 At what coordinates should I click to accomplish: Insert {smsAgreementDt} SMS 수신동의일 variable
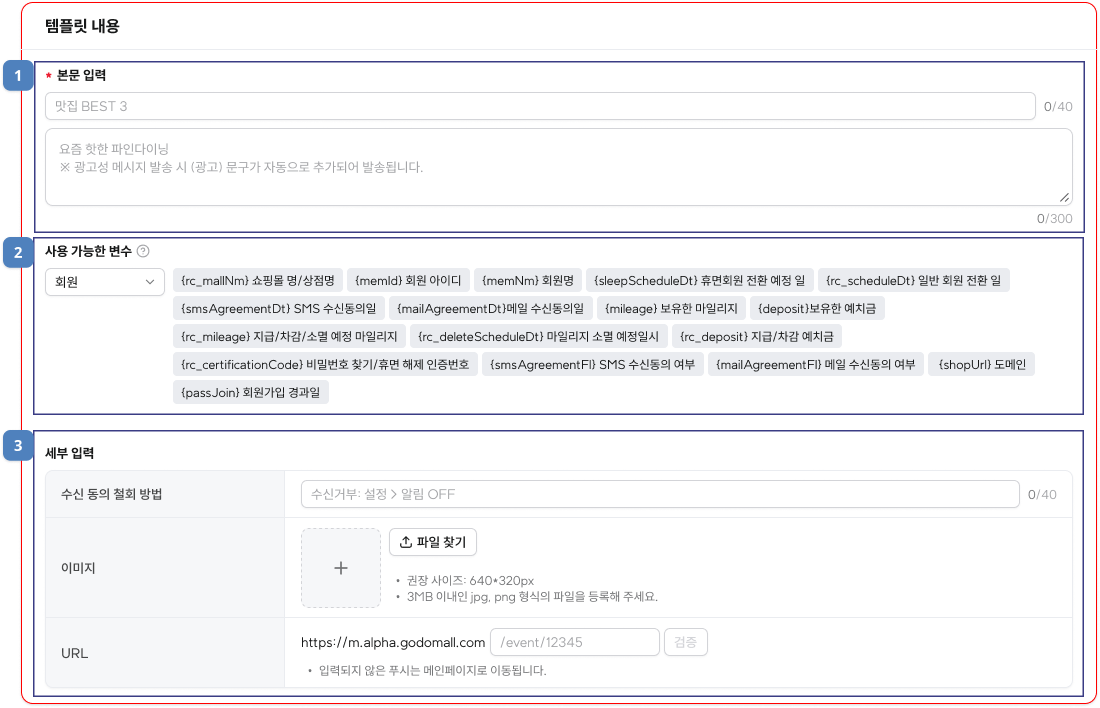click(277, 308)
